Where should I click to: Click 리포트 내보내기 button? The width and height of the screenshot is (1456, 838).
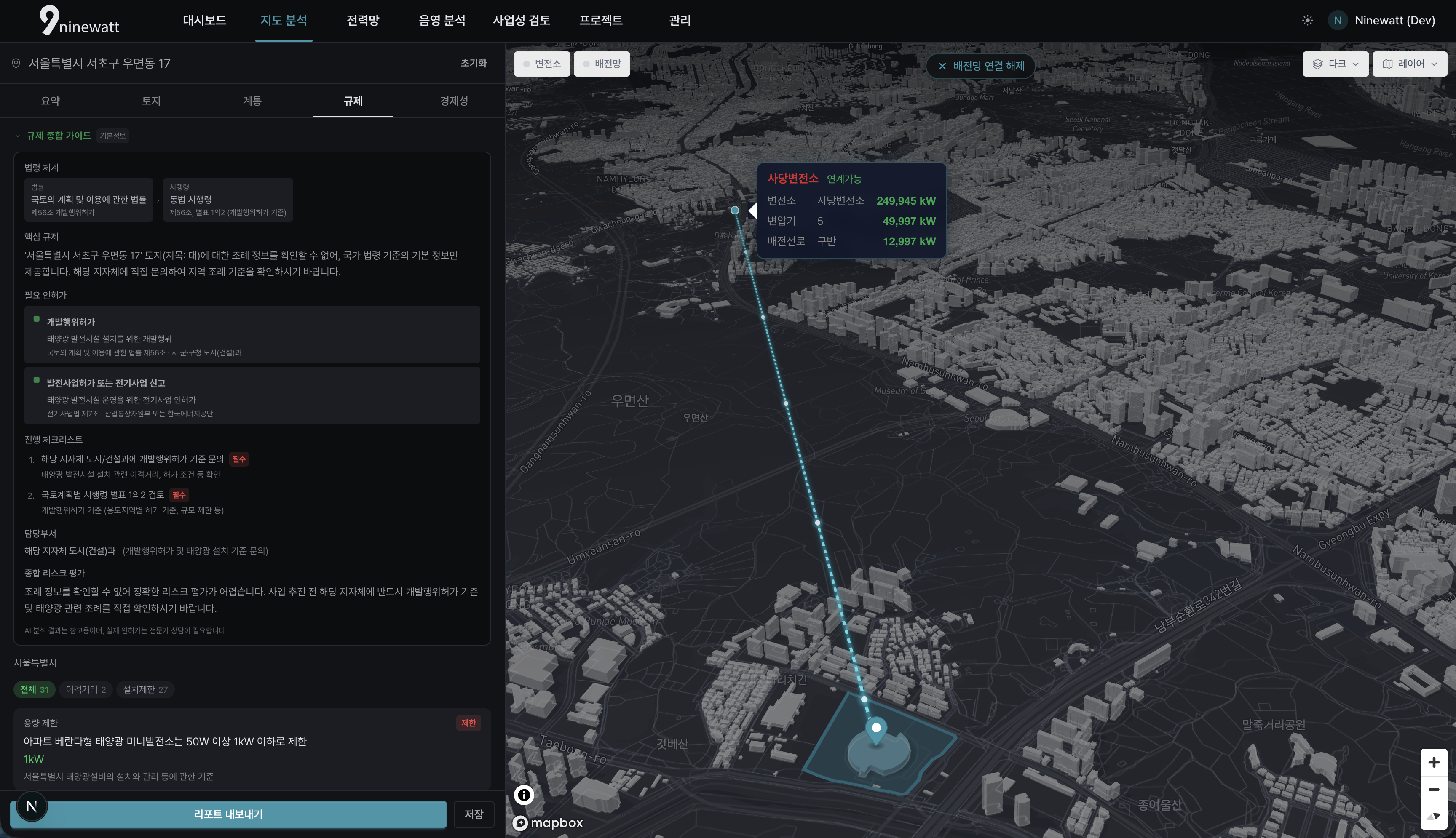click(x=229, y=814)
